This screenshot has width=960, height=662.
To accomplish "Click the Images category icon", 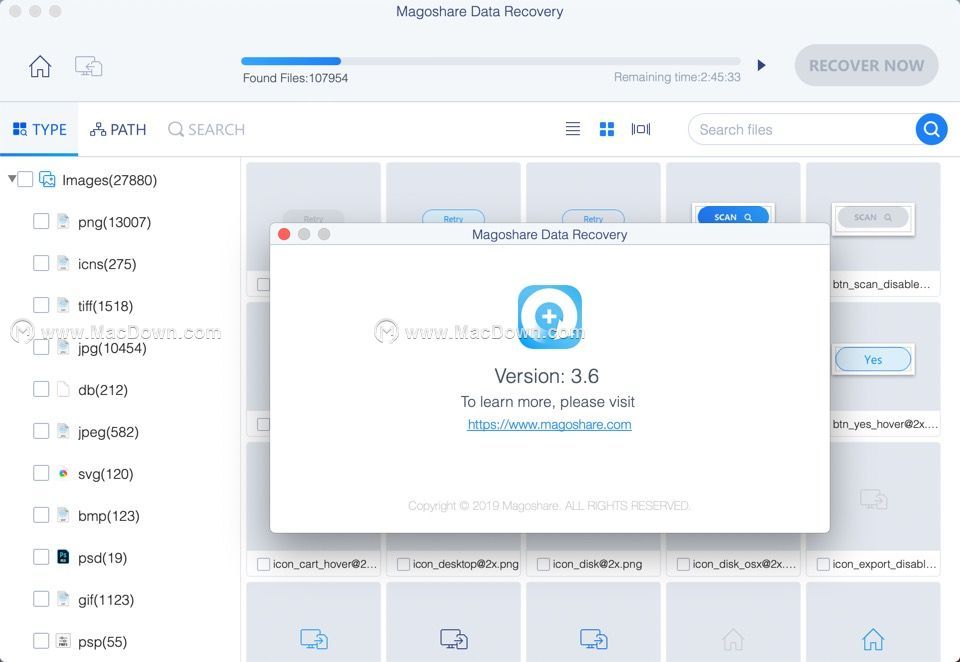I will pos(47,179).
